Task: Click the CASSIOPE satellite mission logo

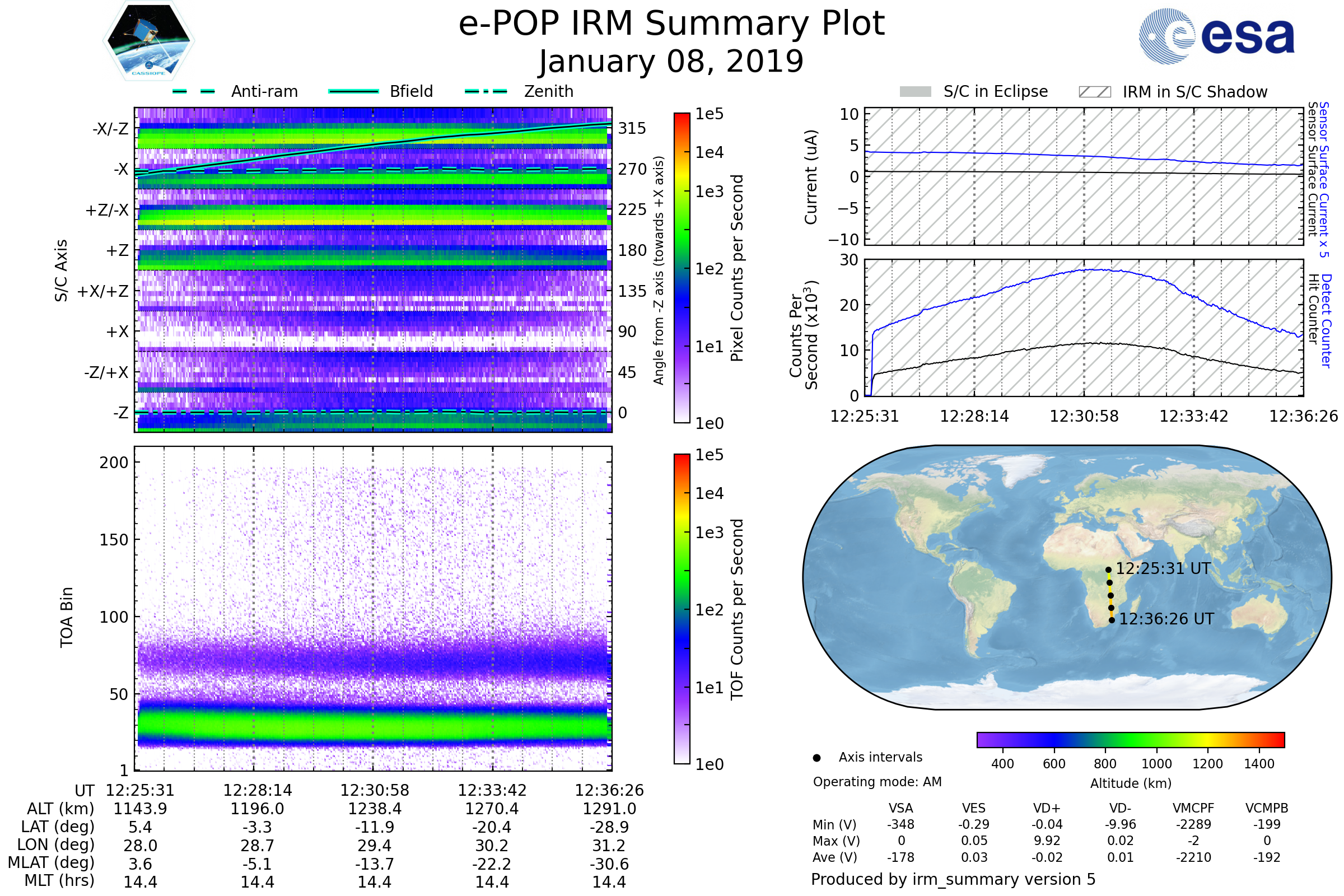Action: click(148, 41)
